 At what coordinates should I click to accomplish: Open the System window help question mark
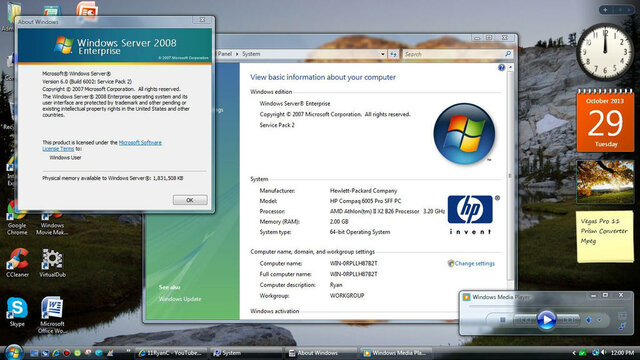(x=501, y=68)
